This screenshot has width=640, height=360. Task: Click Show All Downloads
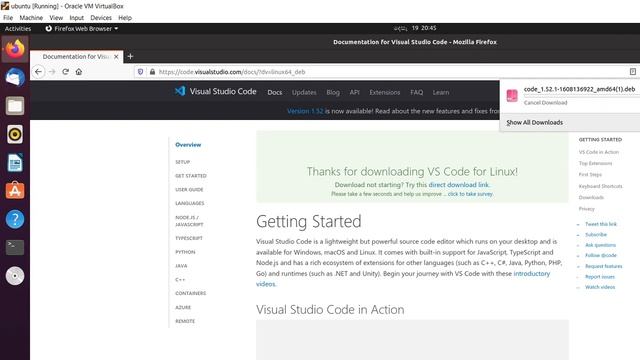click(x=534, y=122)
